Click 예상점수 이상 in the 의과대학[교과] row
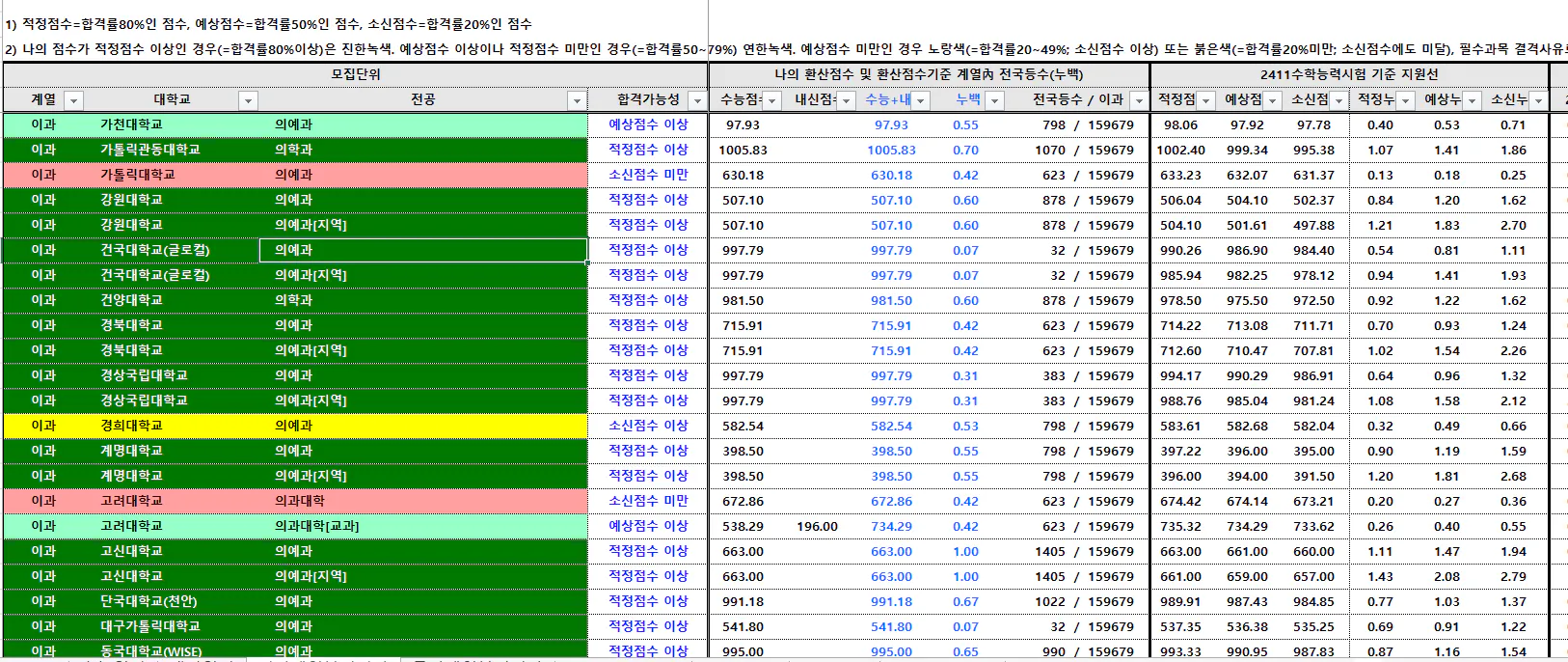 click(x=648, y=526)
